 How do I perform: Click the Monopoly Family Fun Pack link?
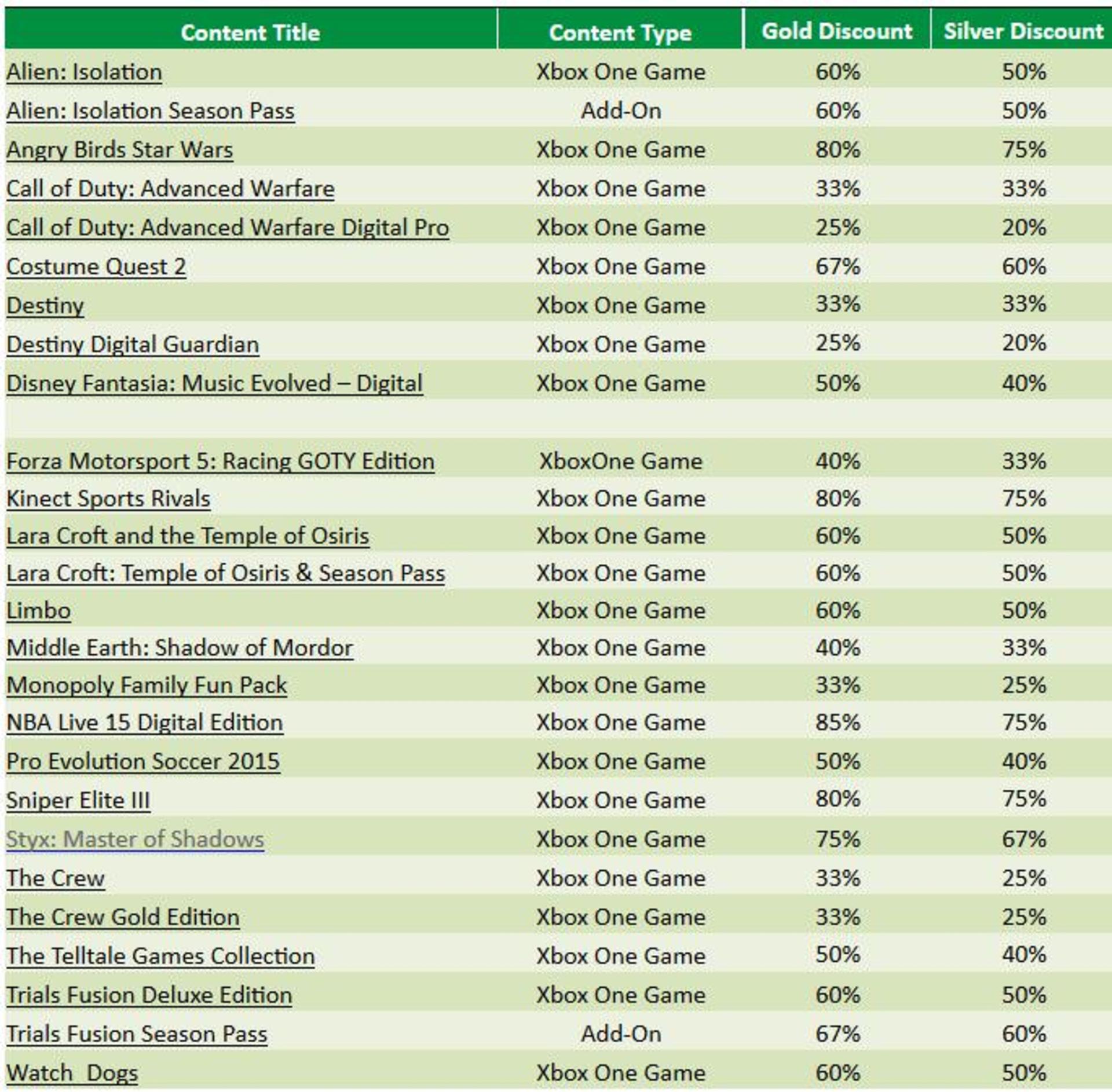click(x=147, y=685)
